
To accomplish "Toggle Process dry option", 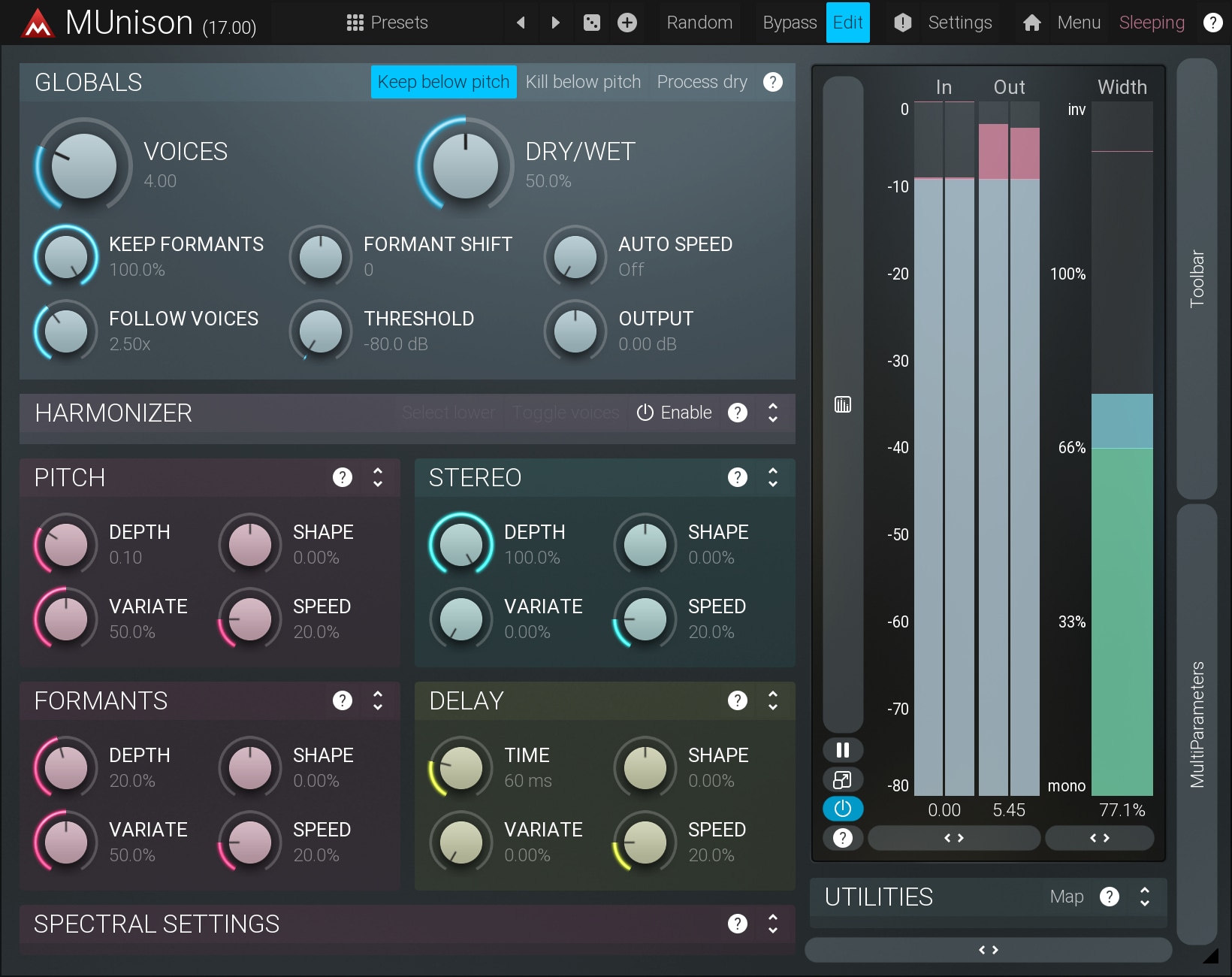I will click(x=702, y=82).
